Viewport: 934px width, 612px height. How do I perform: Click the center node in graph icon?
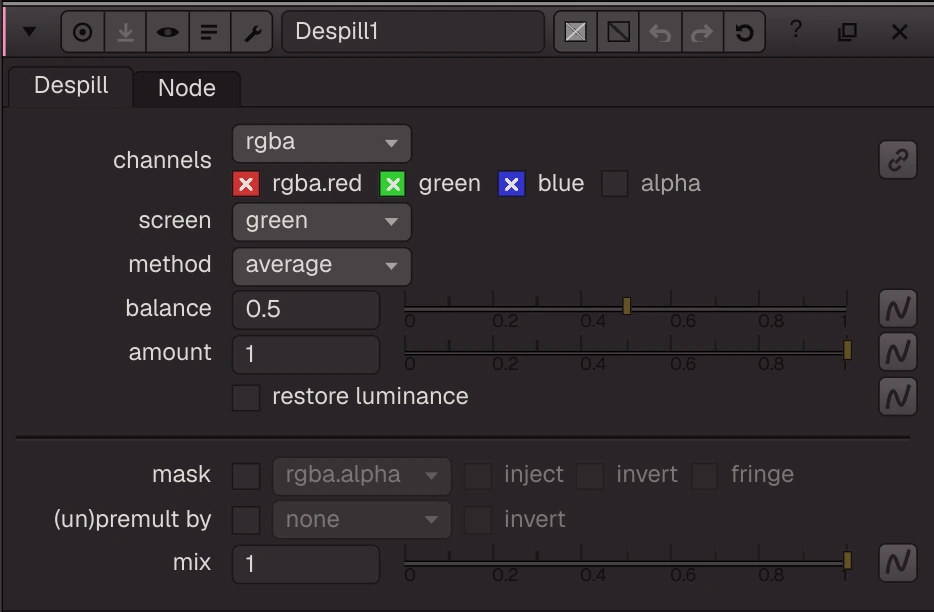[83, 32]
